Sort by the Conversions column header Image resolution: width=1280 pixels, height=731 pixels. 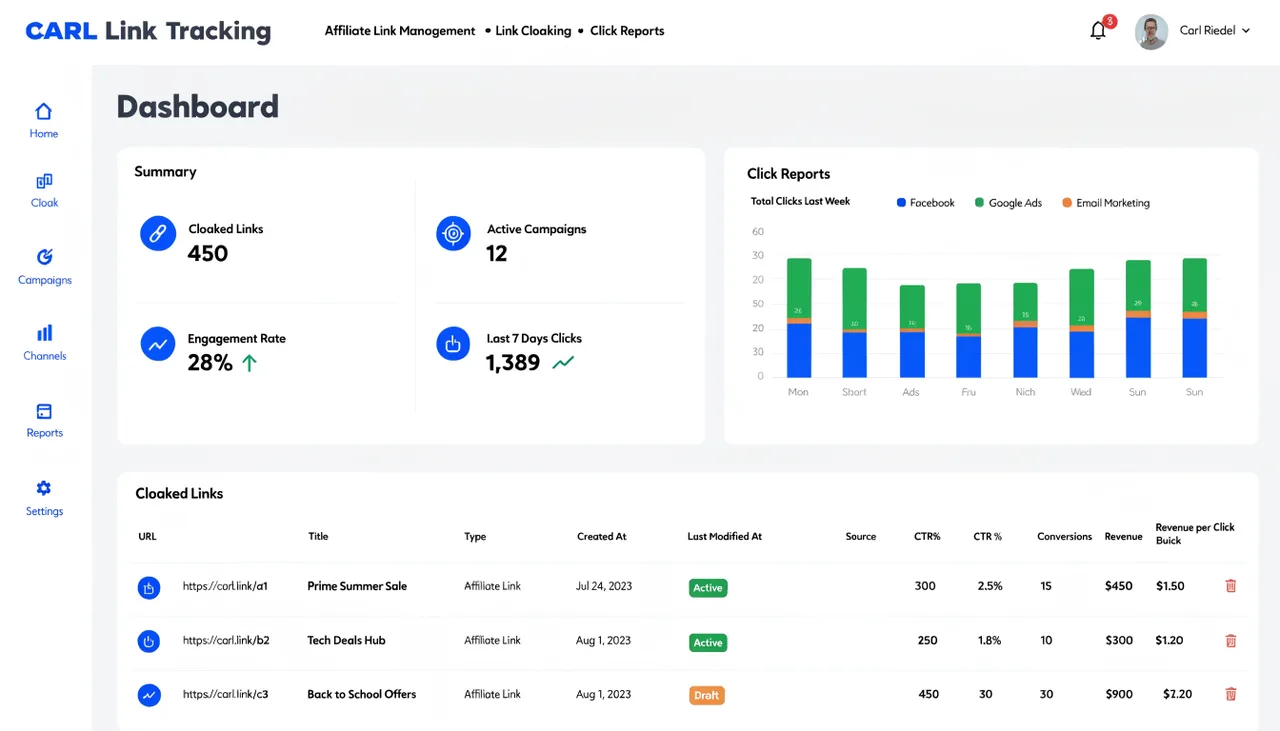1064,536
